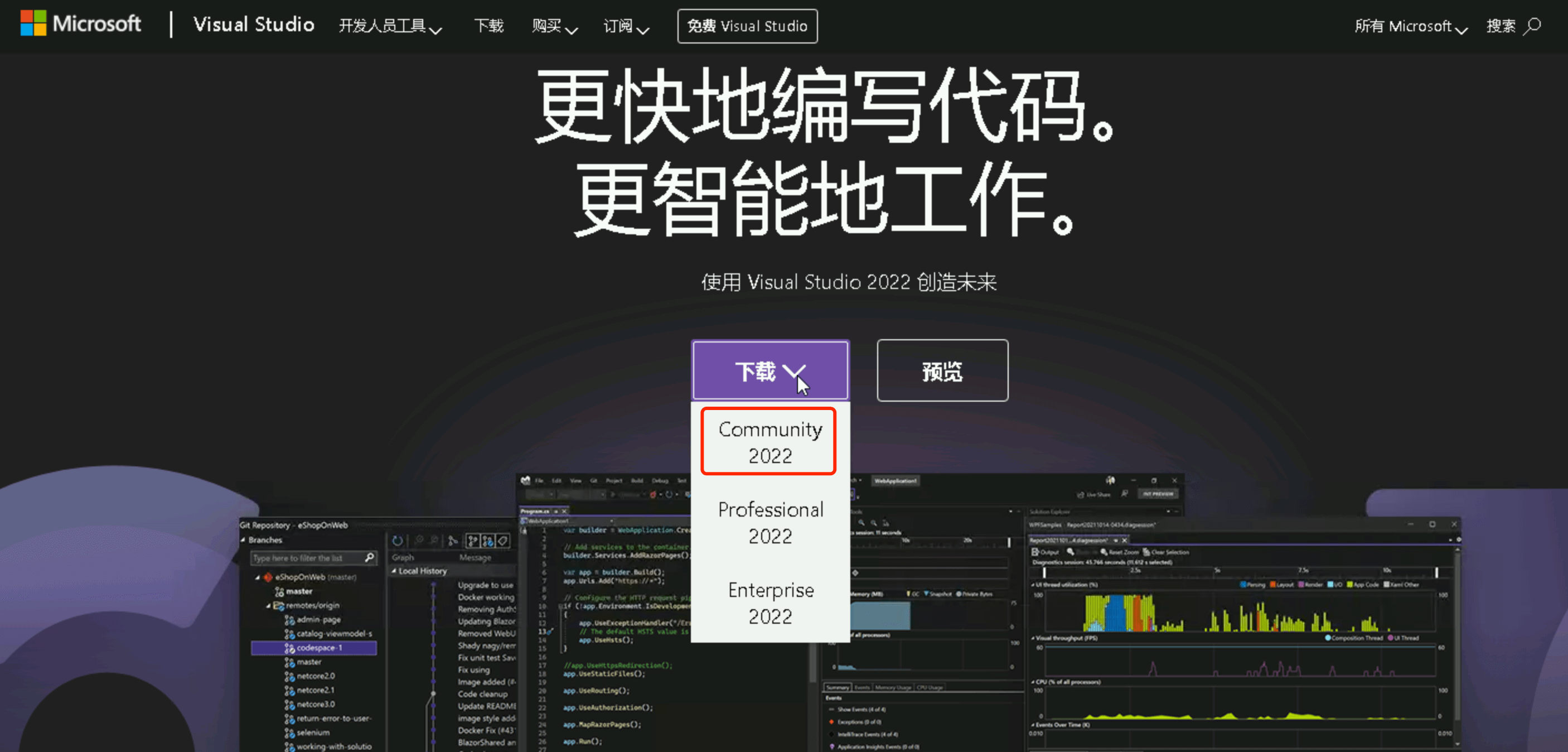Select Community 2022 from download menu
This screenshot has height=752, width=1568.
[770, 442]
